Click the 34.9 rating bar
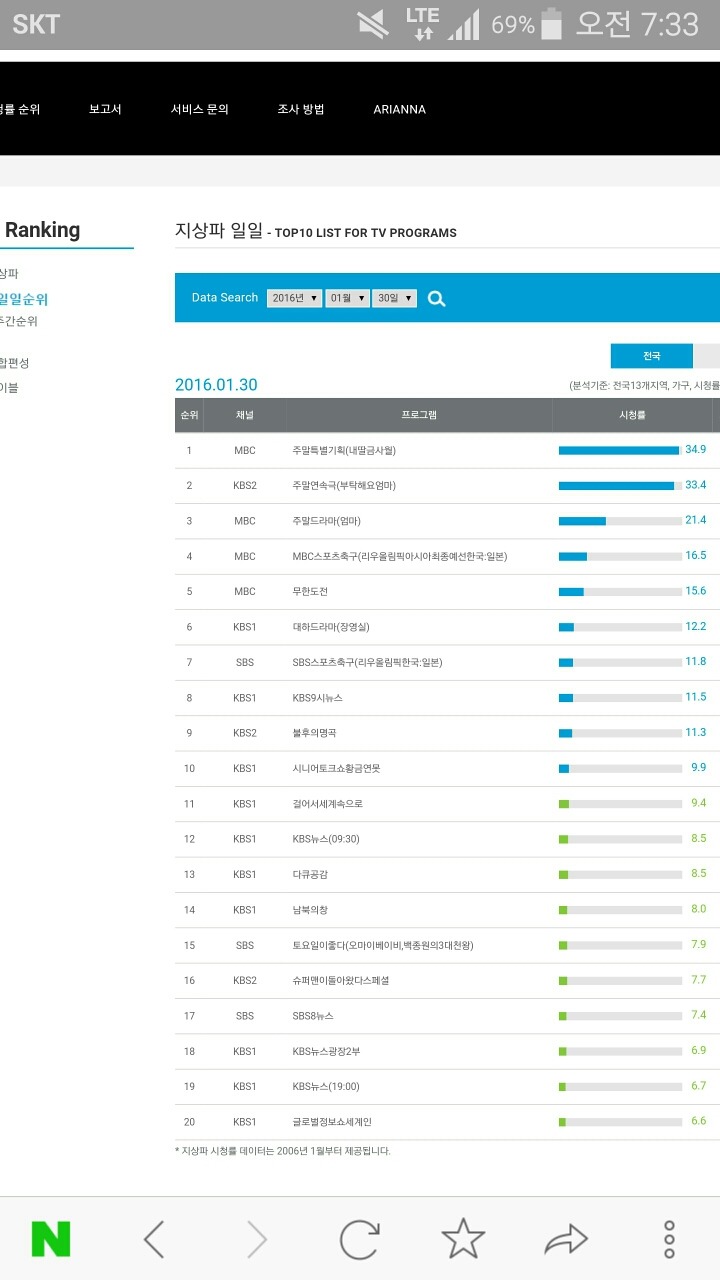Screen dimensions: 720x1280 620,450
